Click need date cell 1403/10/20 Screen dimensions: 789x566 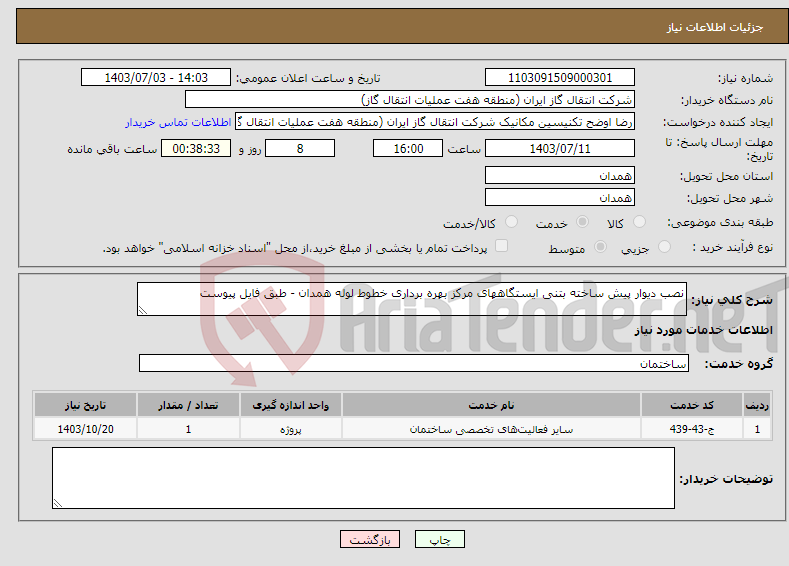[x=86, y=429]
